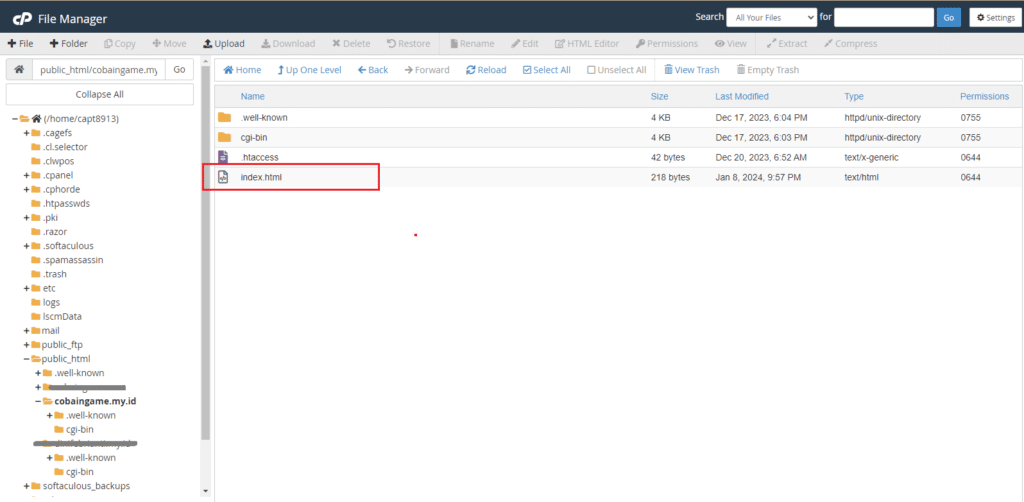Click the Move toolbar button
1024x502 pixels.
(x=169, y=44)
